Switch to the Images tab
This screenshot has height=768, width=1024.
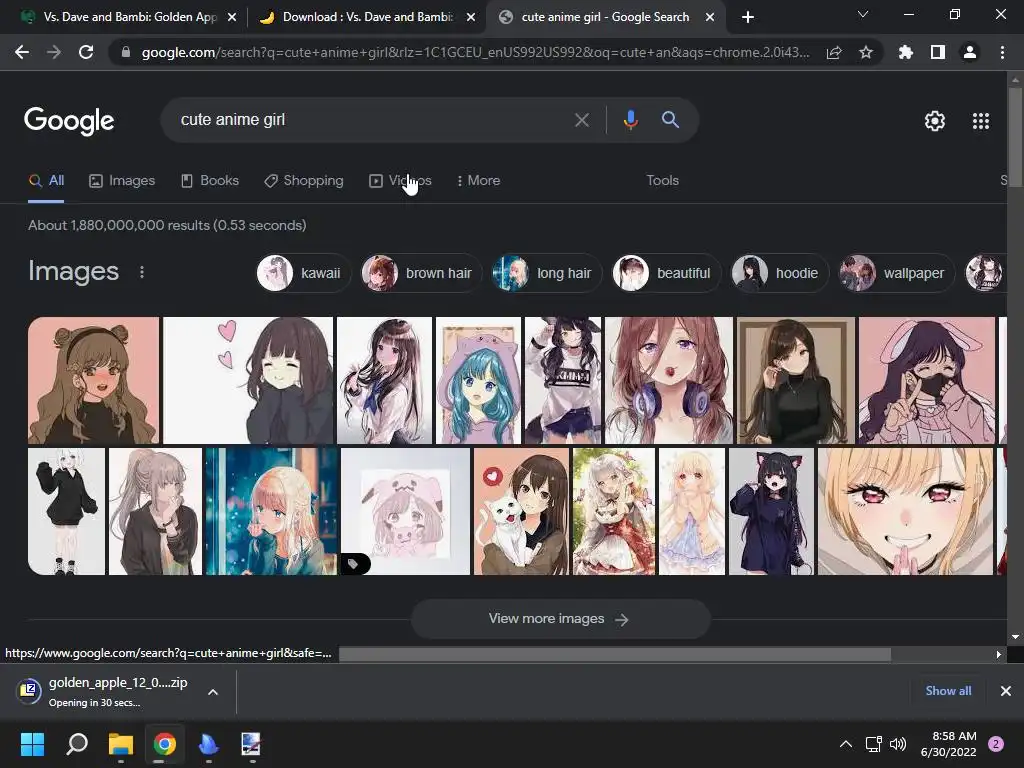tap(122, 180)
